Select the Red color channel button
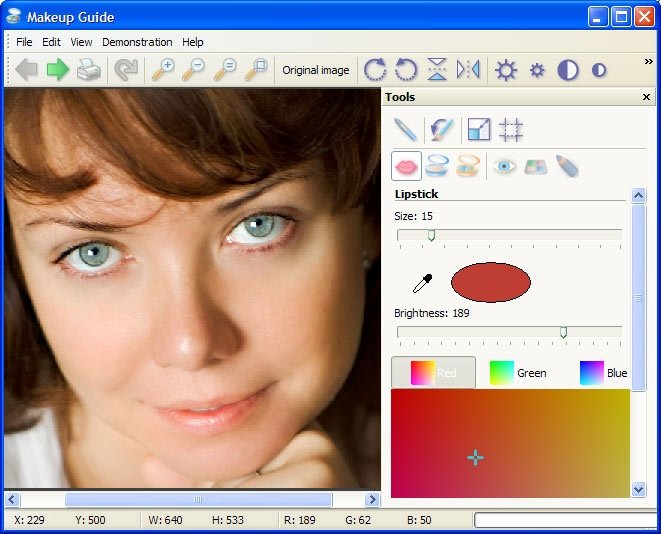 (x=433, y=373)
